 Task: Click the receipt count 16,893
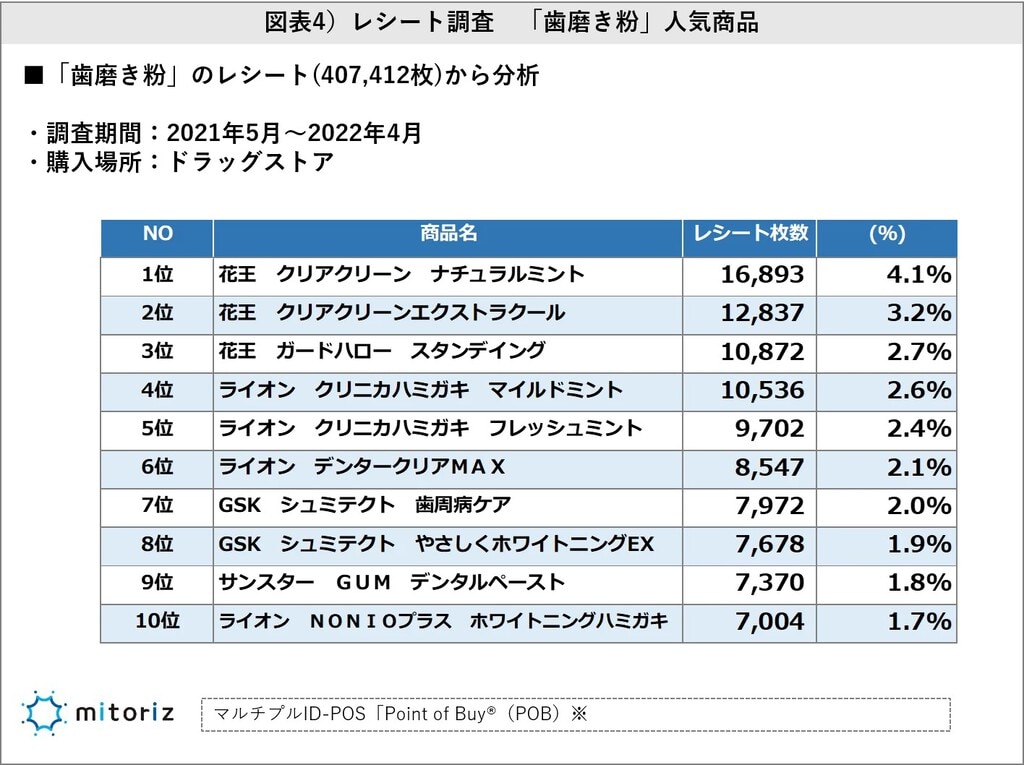pyautogui.click(x=762, y=274)
